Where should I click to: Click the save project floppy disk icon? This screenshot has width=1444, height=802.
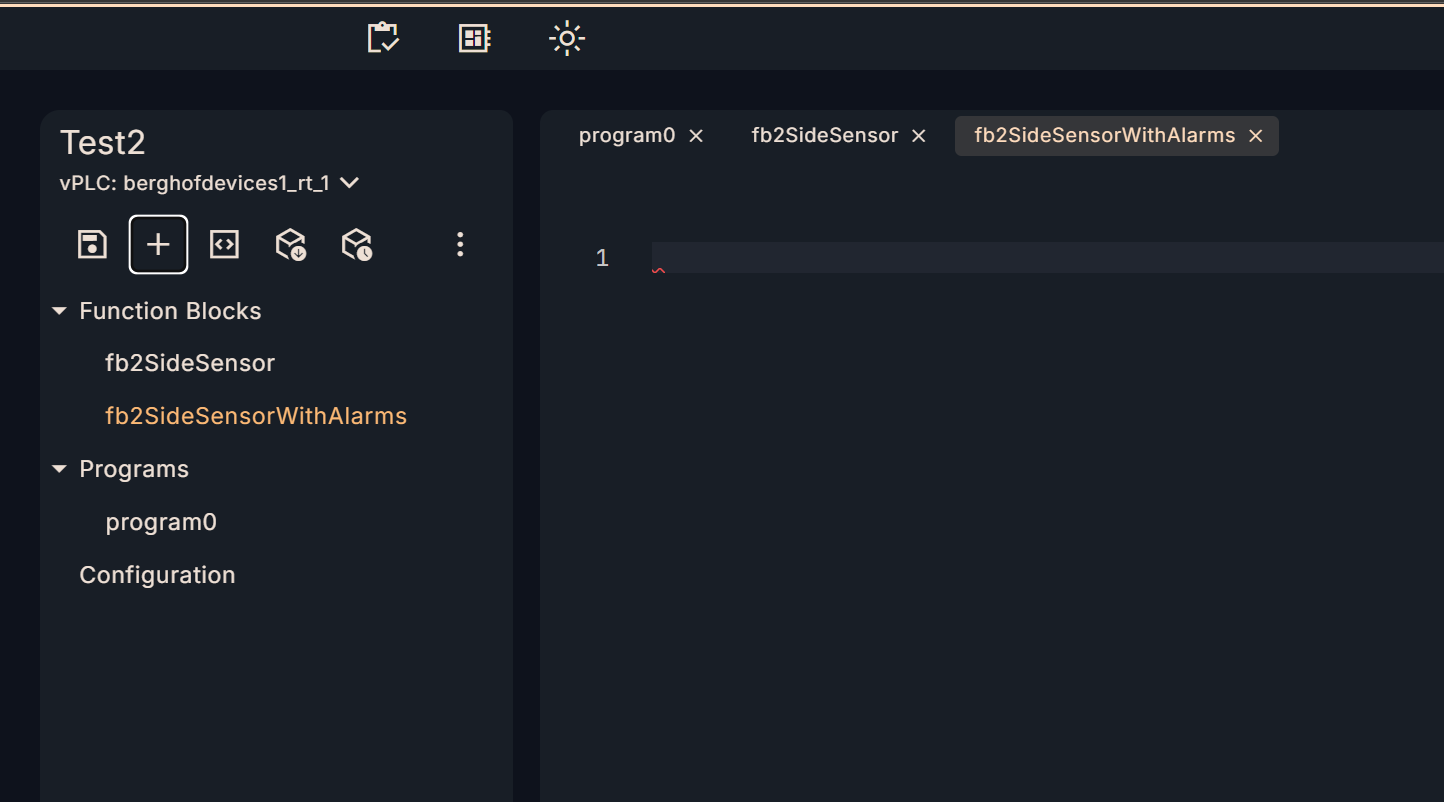tap(92, 245)
